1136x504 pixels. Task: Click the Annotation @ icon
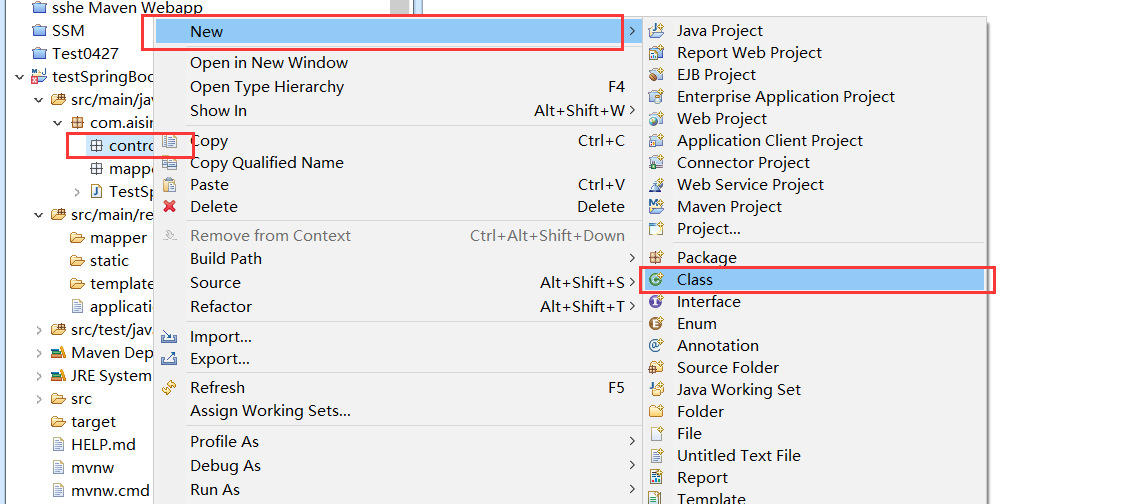tap(656, 345)
